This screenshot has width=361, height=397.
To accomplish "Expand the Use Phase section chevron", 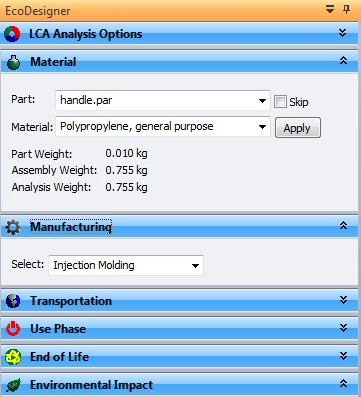I will [x=343, y=328].
